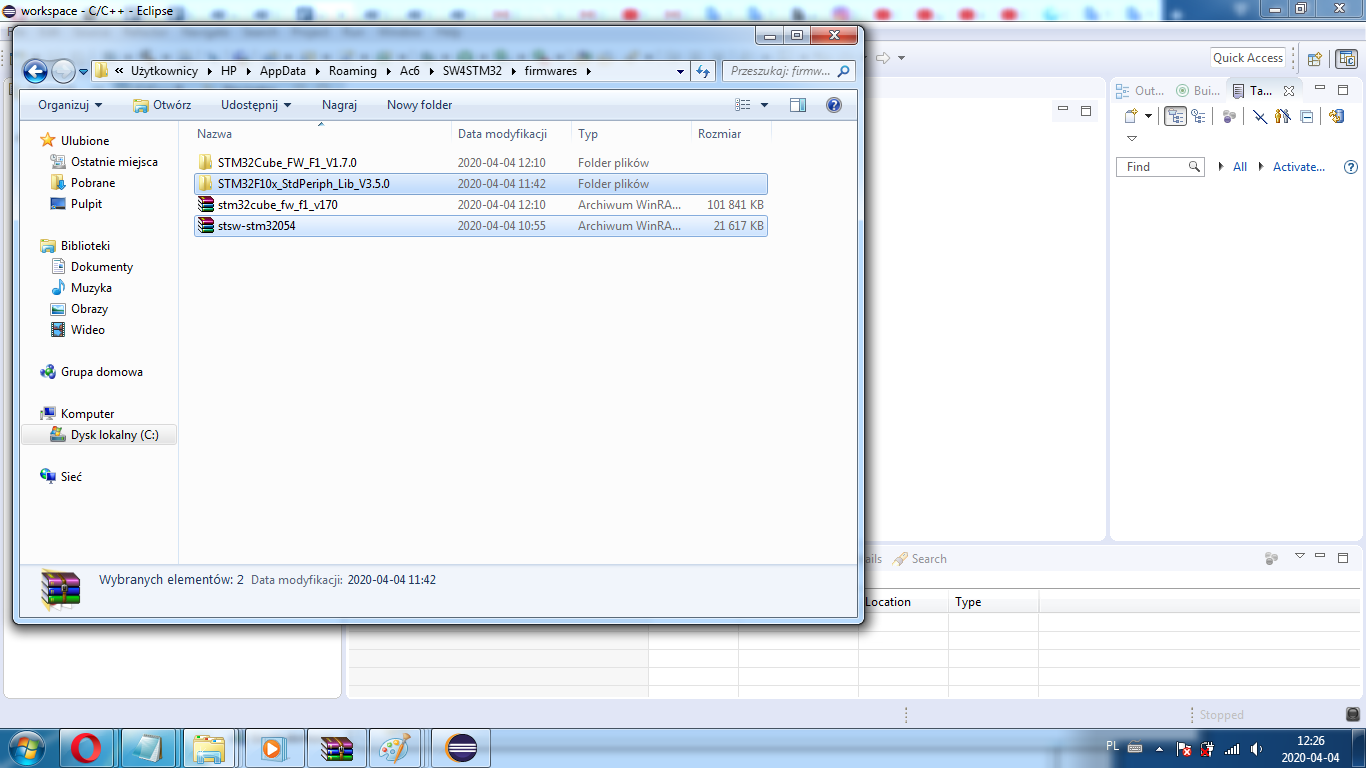Click Eclipse status bar stop indicator icon

[1353, 714]
